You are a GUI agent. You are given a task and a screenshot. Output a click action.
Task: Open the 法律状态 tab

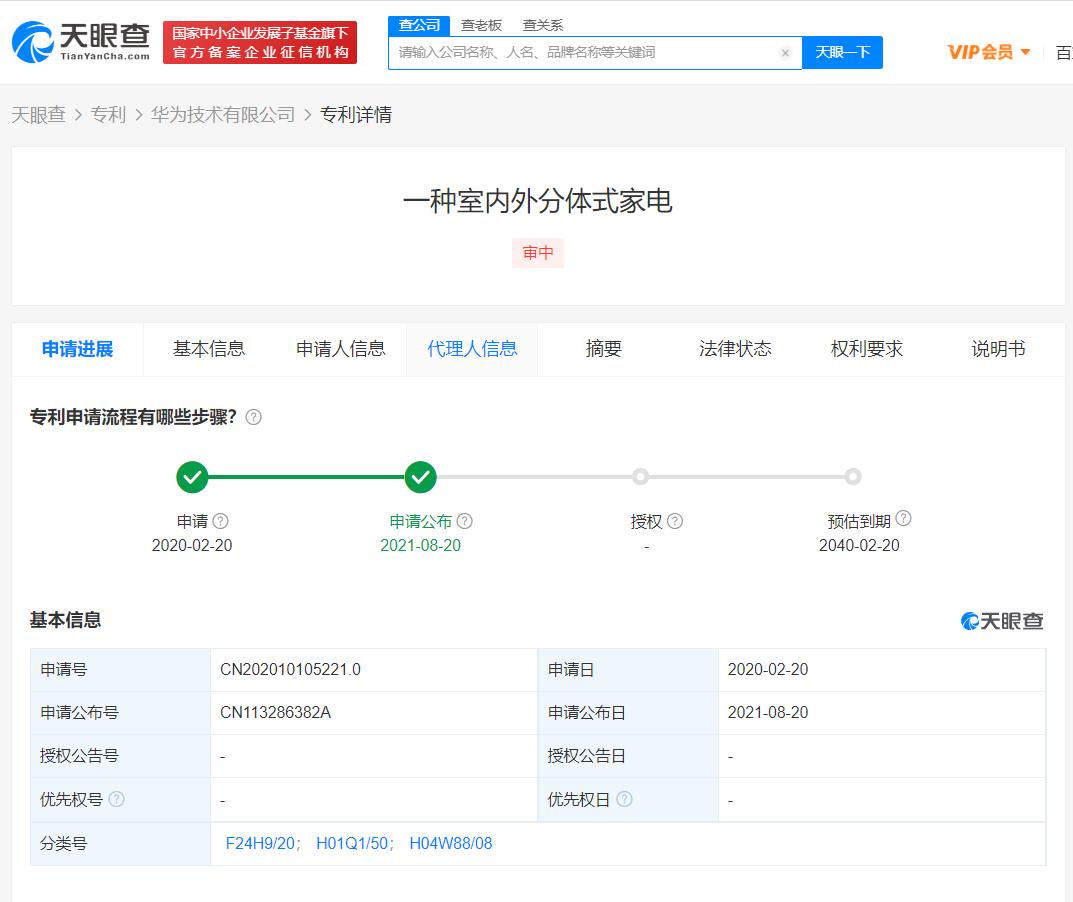[735, 349]
